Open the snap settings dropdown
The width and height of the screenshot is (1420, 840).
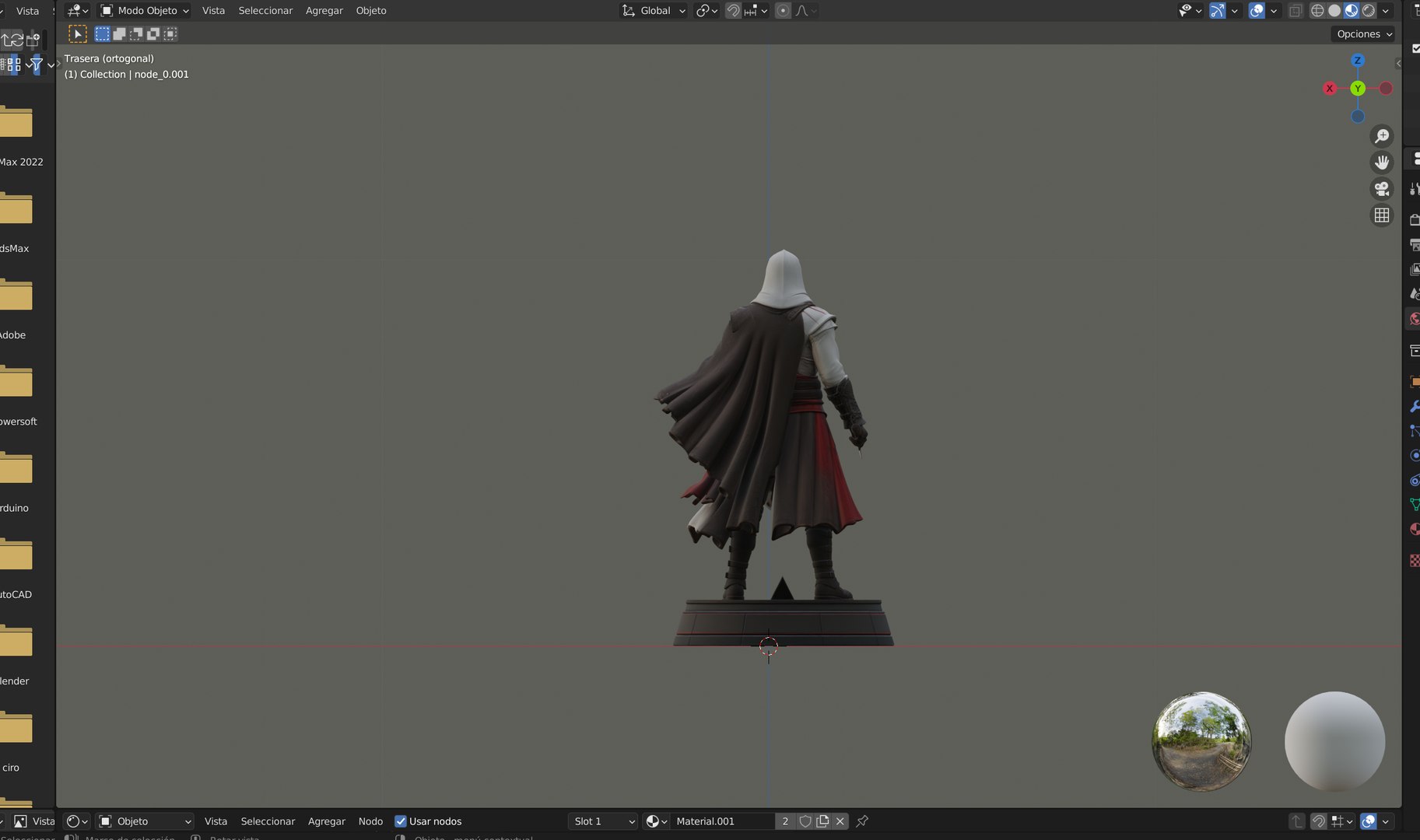click(x=756, y=11)
